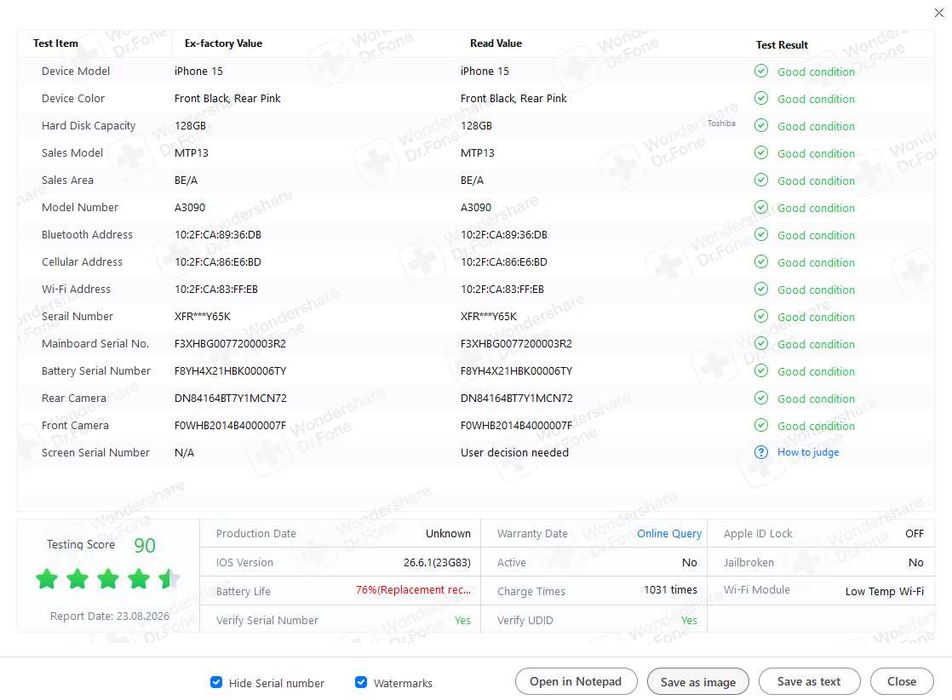Click the Front Camera check mark icon

click(761, 426)
